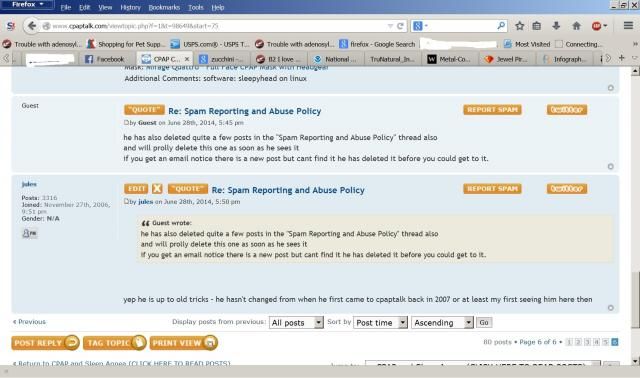Screen dimensions: 640x378
Task: Open the bookmarks list icon in toolbar
Action: (x=536, y=26)
